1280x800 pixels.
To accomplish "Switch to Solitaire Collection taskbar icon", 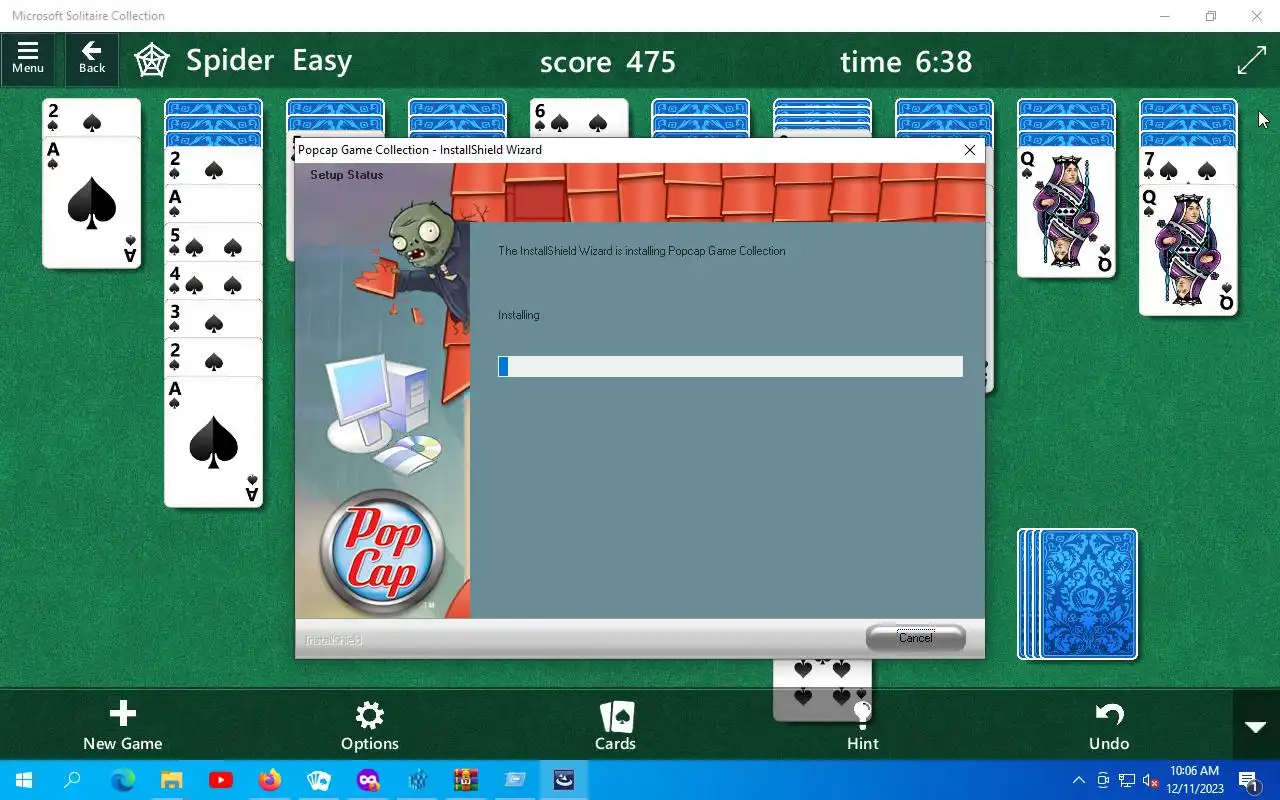I will pyautogui.click(x=319, y=780).
